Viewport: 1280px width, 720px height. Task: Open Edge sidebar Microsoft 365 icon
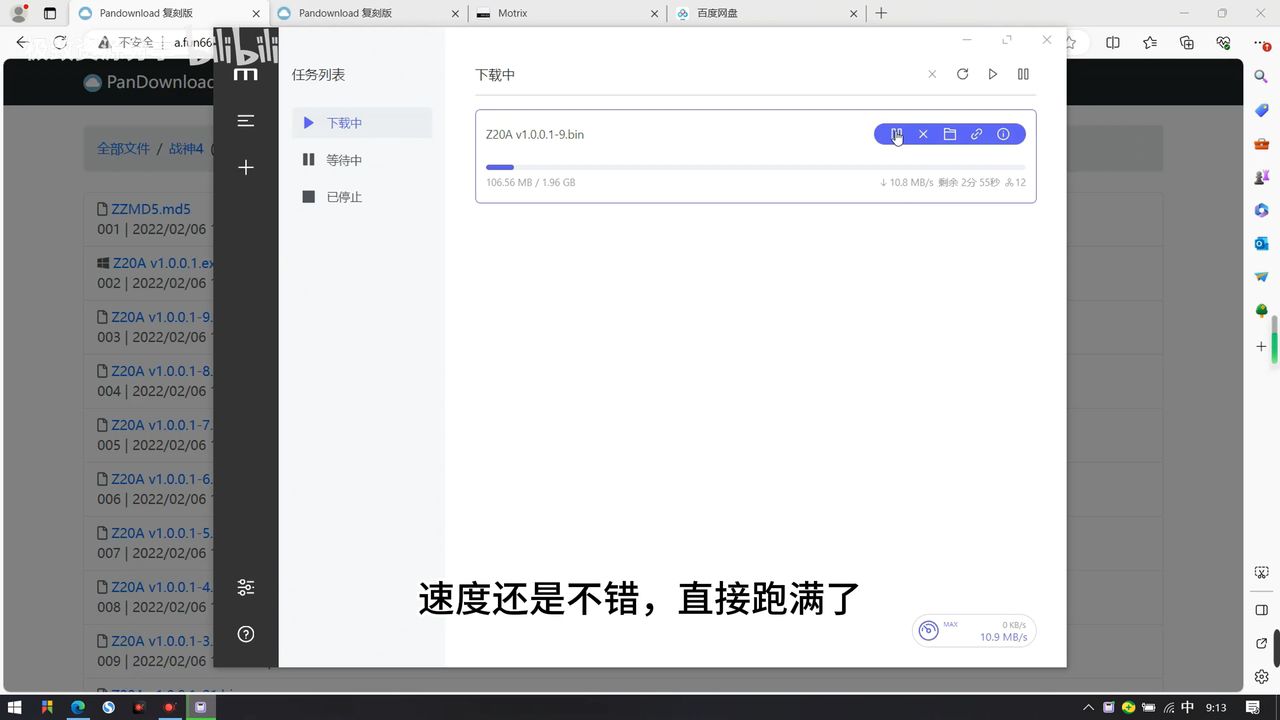[1262, 210]
